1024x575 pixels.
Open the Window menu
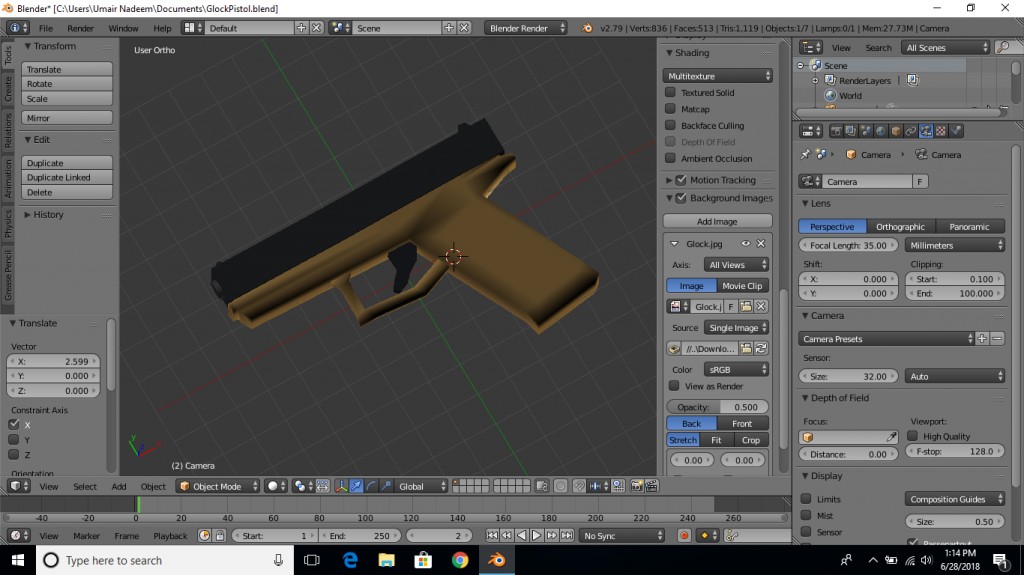tap(123, 28)
